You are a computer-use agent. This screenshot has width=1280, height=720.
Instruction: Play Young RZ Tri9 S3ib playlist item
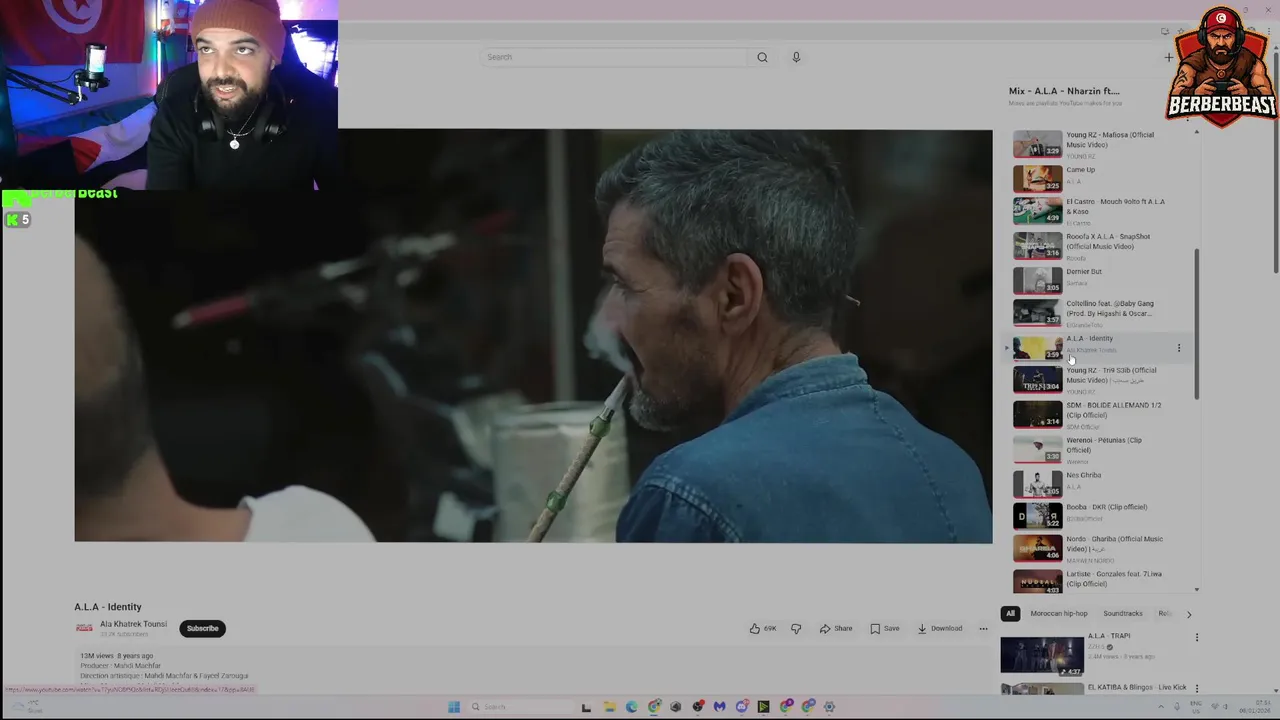[1100, 380]
